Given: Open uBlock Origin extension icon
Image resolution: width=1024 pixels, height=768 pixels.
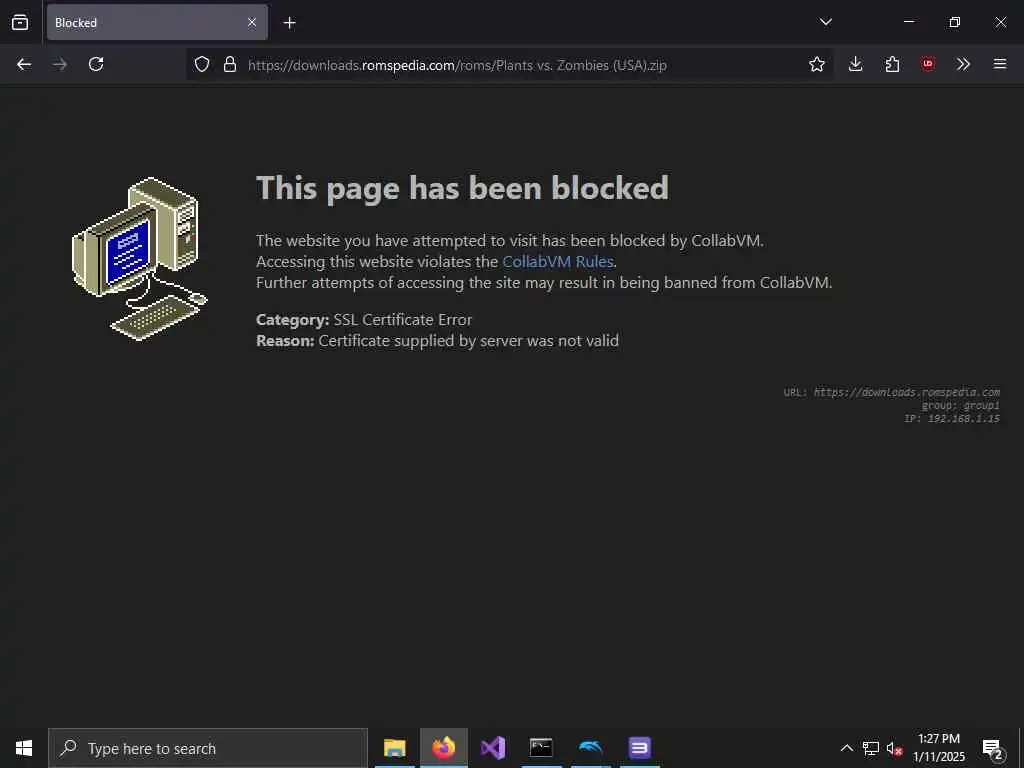Looking at the screenshot, I should point(928,64).
